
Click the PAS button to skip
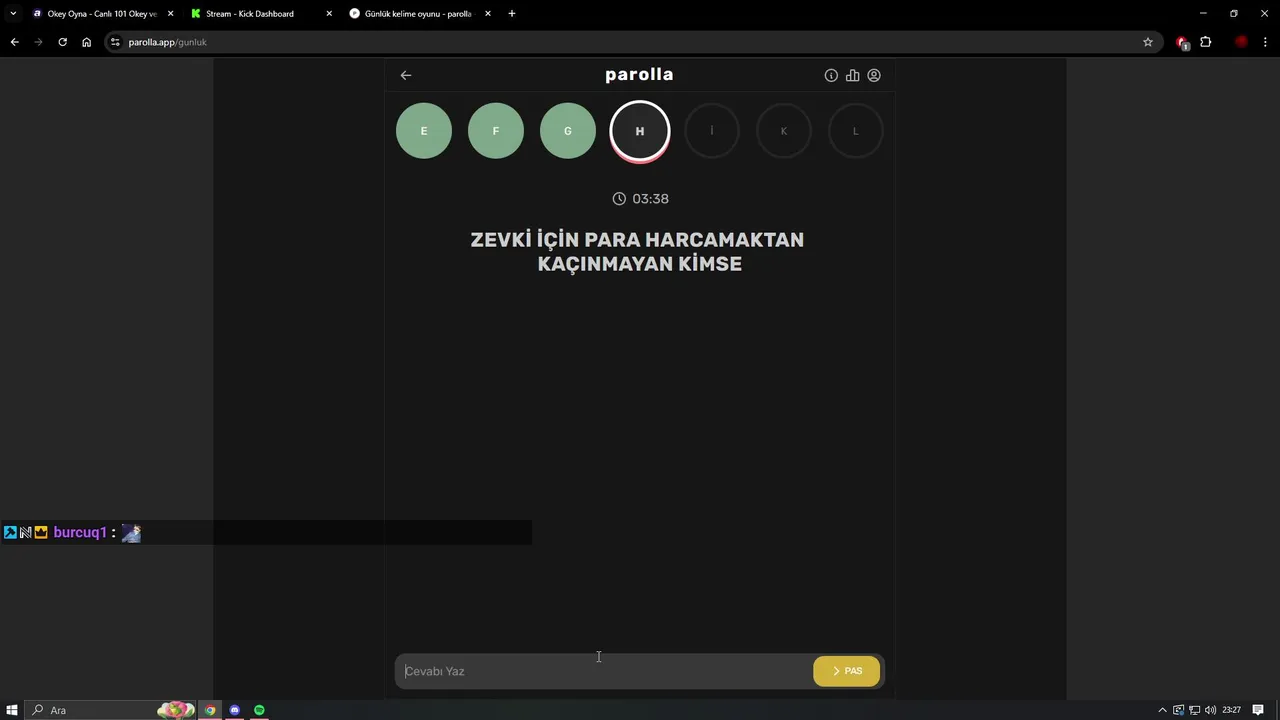(847, 671)
